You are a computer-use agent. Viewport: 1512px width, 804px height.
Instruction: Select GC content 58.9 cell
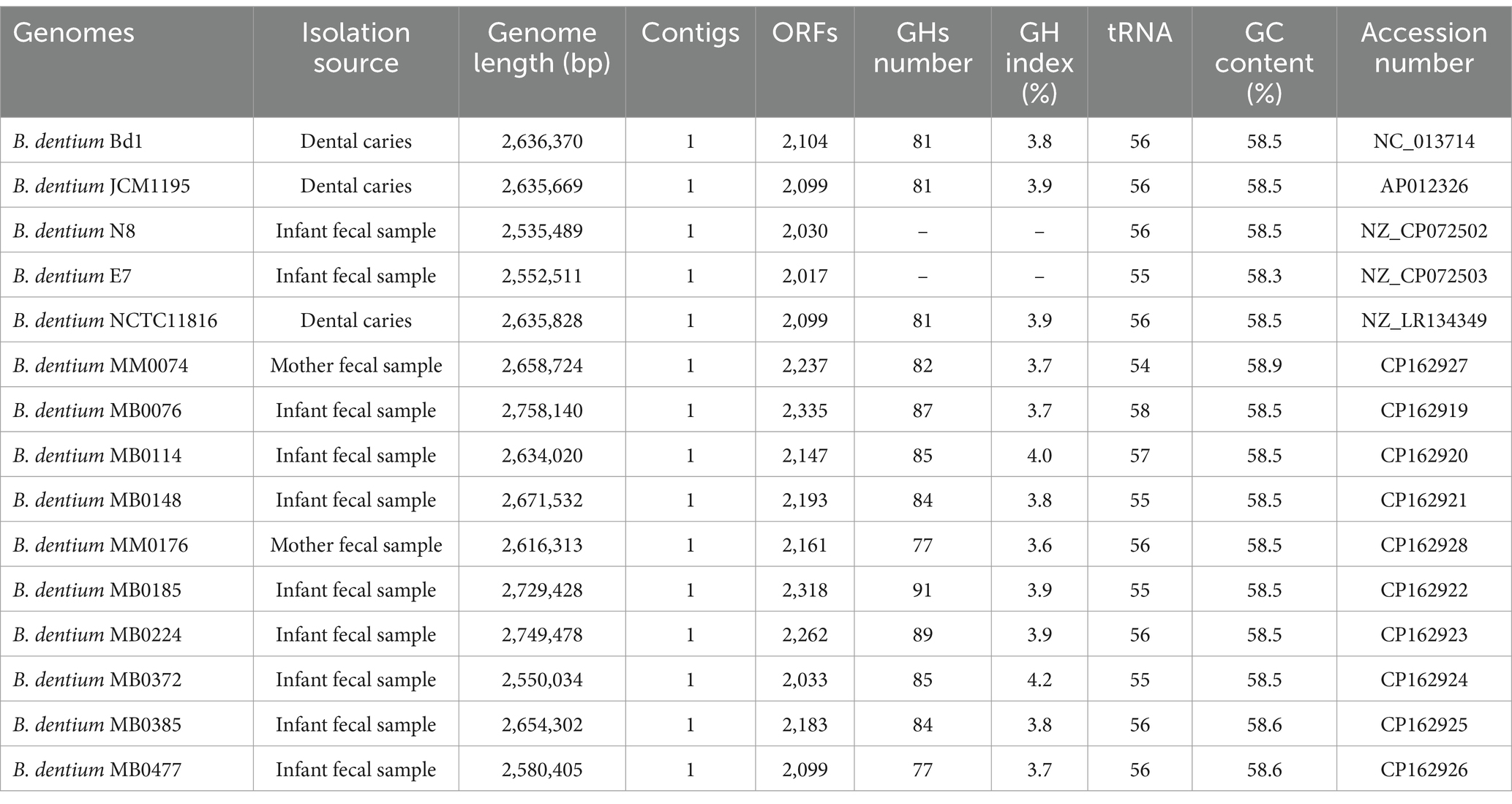[1264, 365]
